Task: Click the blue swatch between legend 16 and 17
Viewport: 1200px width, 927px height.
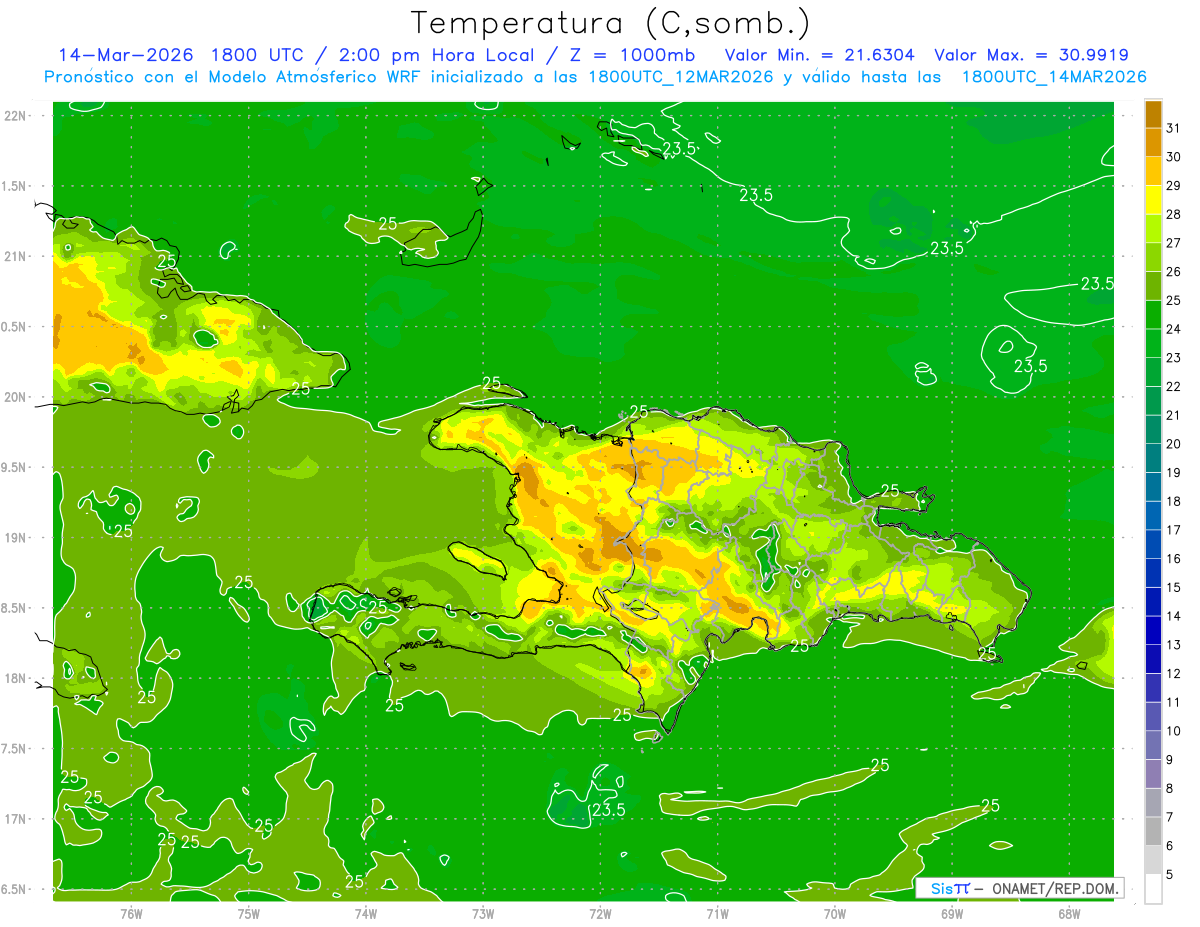Action: point(1153,544)
